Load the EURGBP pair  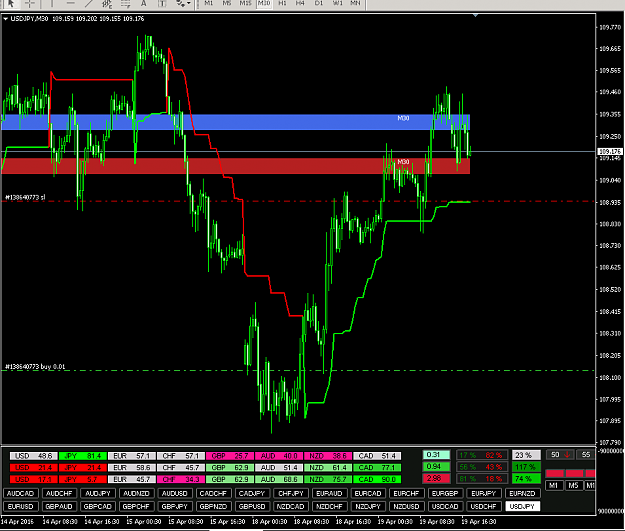[x=445, y=494]
